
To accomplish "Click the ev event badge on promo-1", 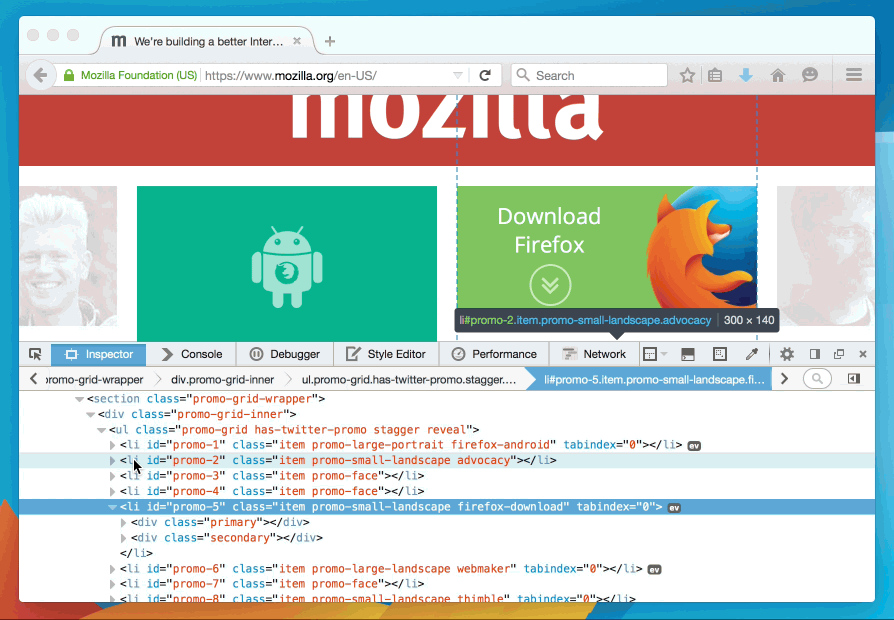I will tap(693, 445).
